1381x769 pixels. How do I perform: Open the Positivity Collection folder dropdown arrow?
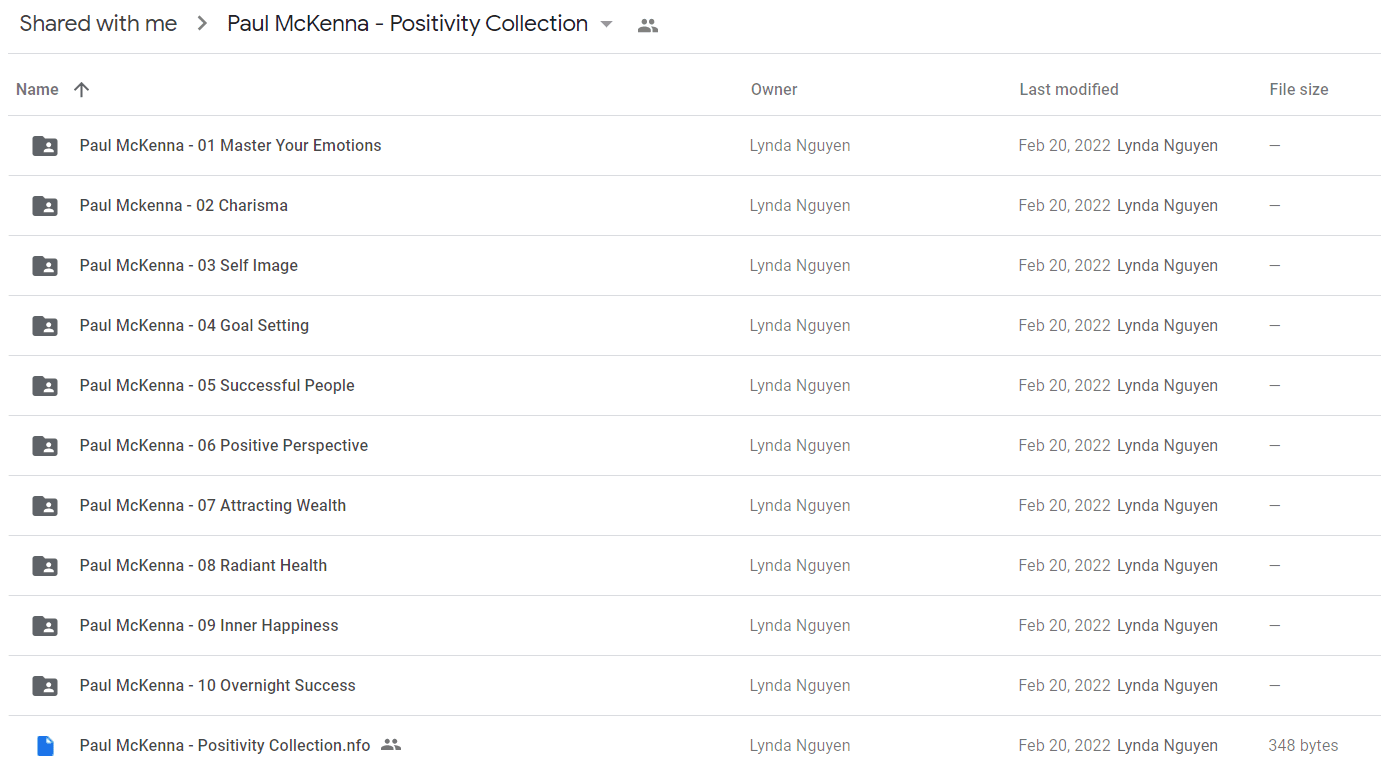606,25
